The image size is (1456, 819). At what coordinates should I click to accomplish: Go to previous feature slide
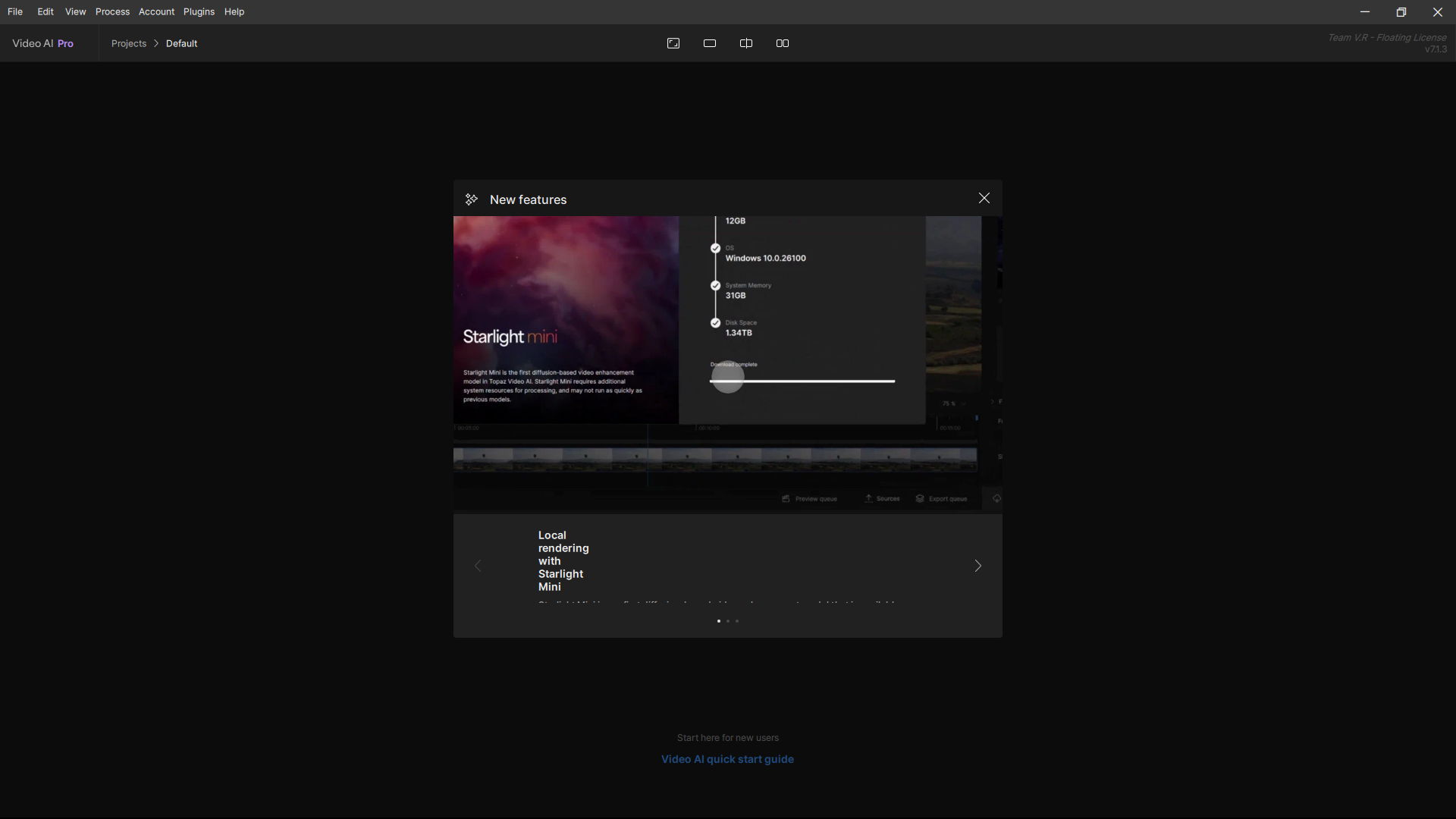click(478, 566)
